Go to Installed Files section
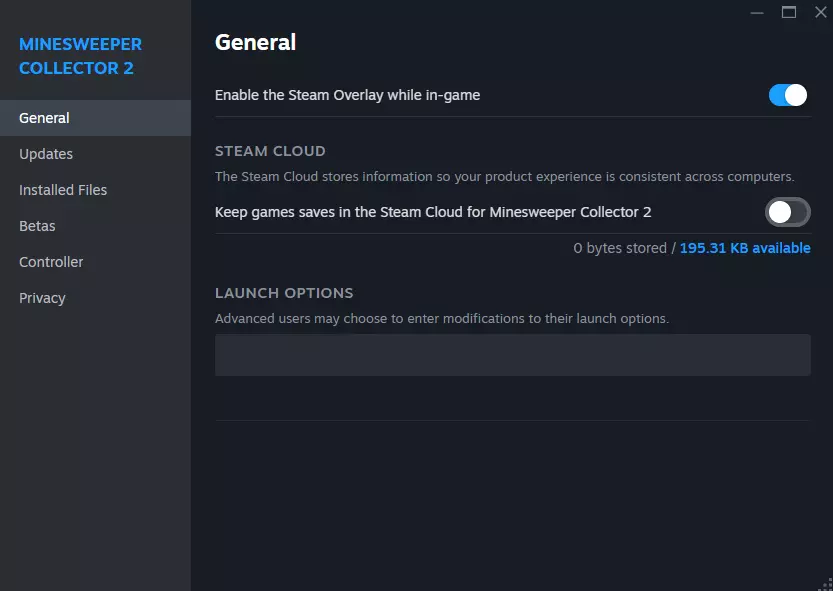 (63, 190)
